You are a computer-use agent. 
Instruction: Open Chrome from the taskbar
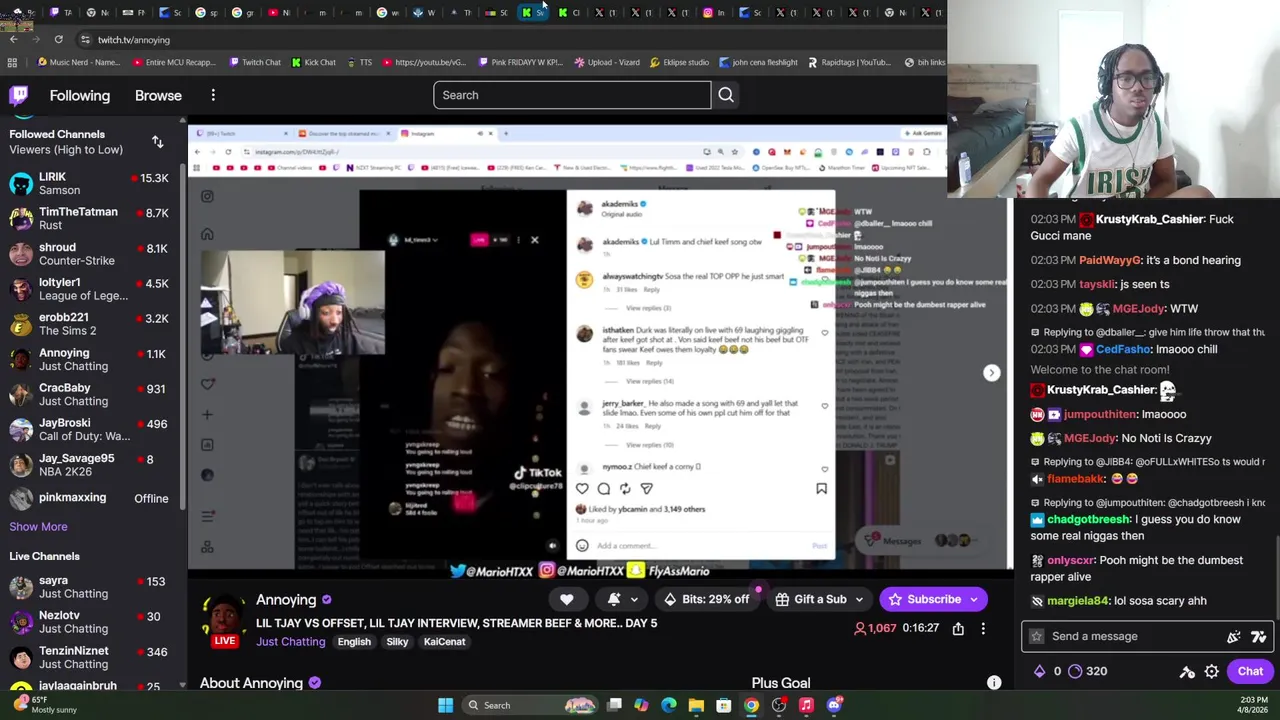(751, 705)
